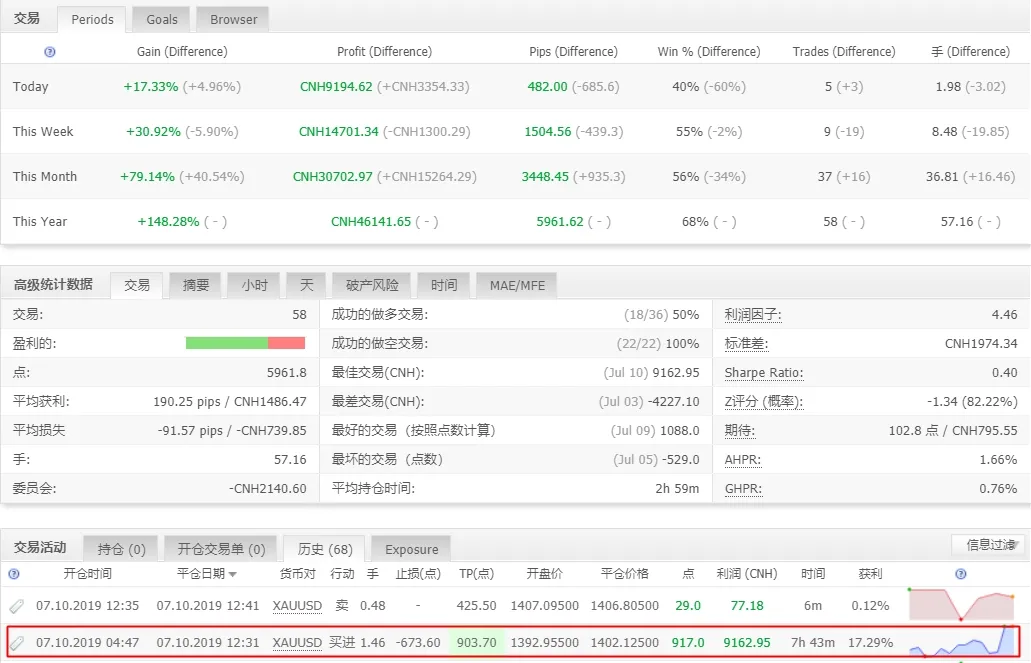Open the help icon left of 开仓时间 header
The width and height of the screenshot is (1031, 663).
(x=13, y=574)
